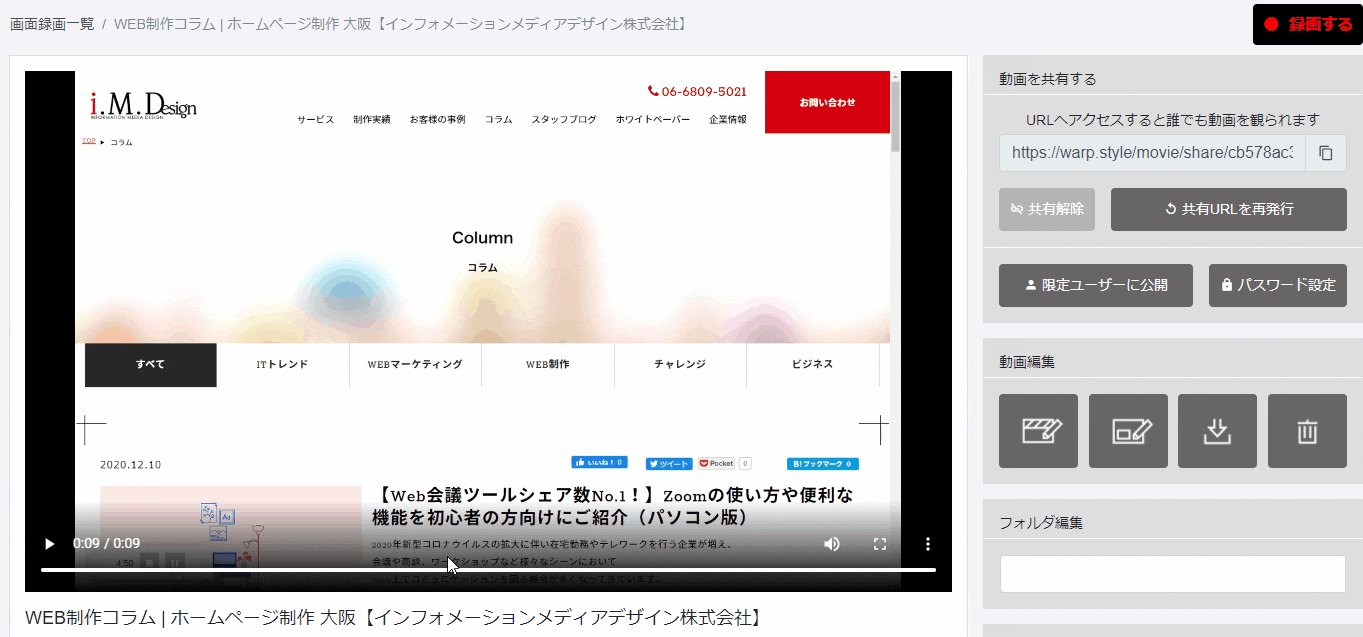Click 共有URLを再発行 button
The width and height of the screenshot is (1363, 637).
(1229, 209)
